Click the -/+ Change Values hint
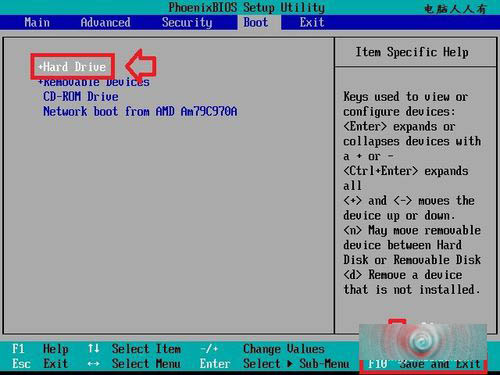Viewport: 500px width, 375px height. [x=262, y=349]
